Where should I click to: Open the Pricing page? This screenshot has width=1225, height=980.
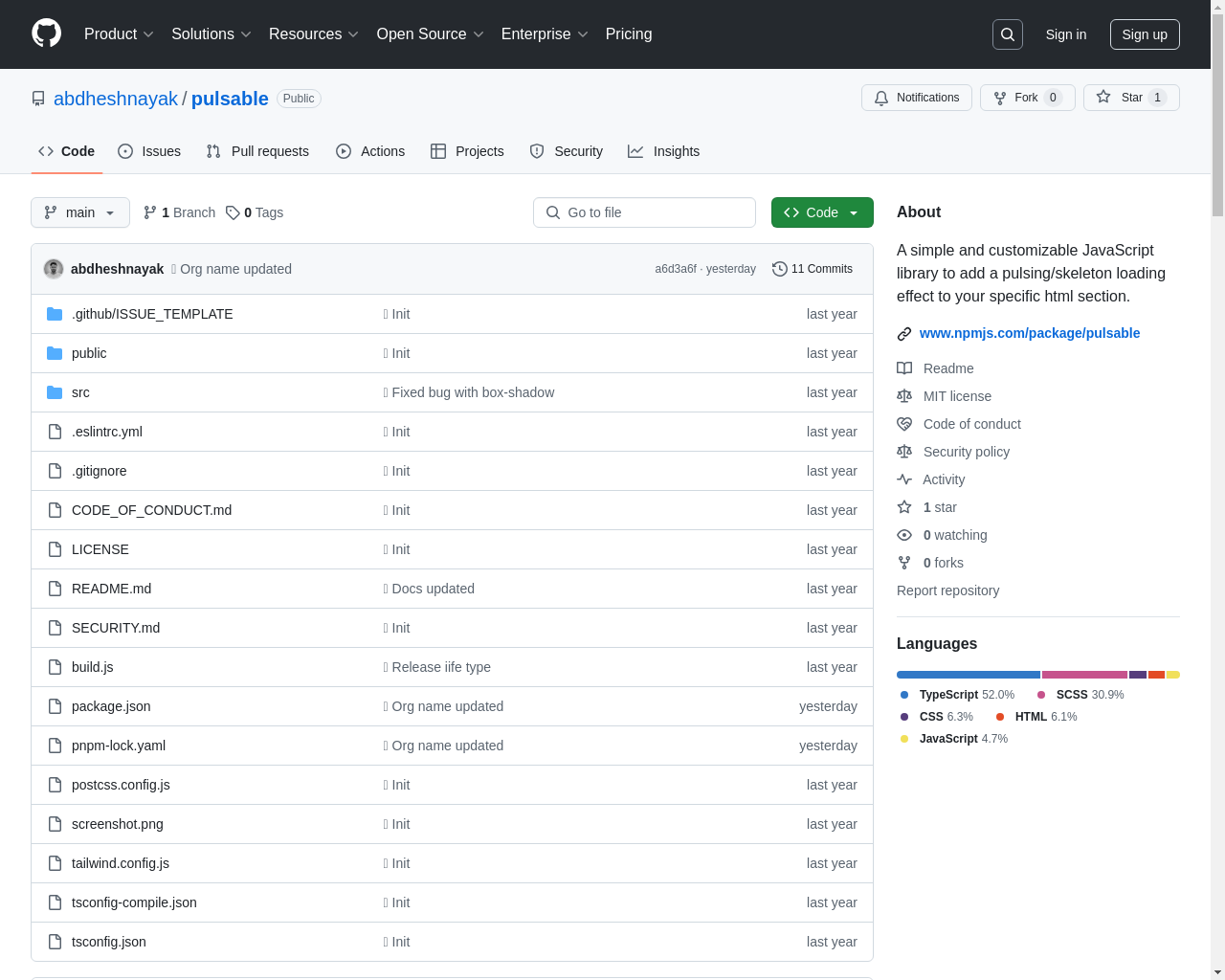[629, 34]
